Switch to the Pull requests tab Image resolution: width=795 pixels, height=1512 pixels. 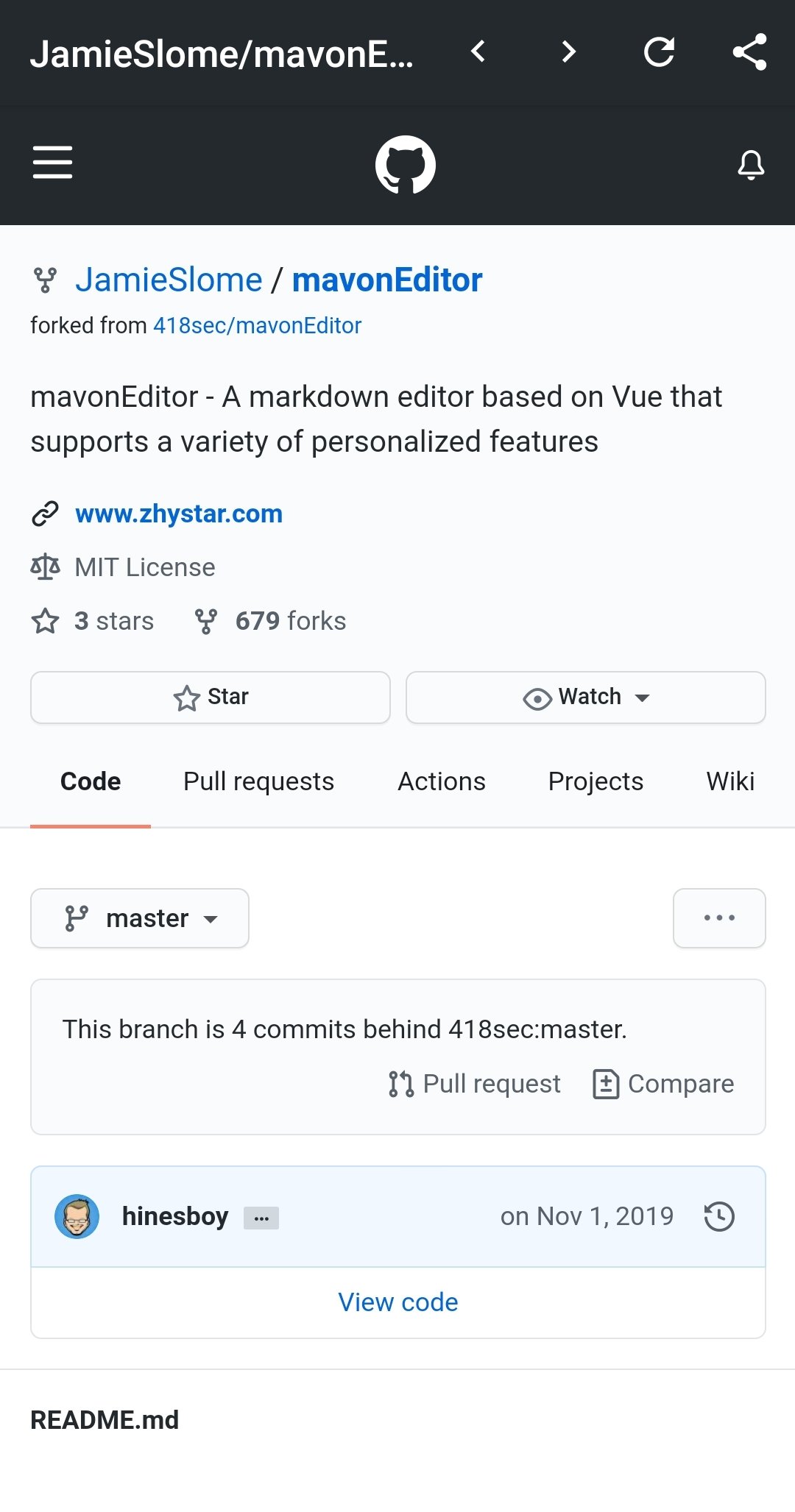[x=258, y=781]
